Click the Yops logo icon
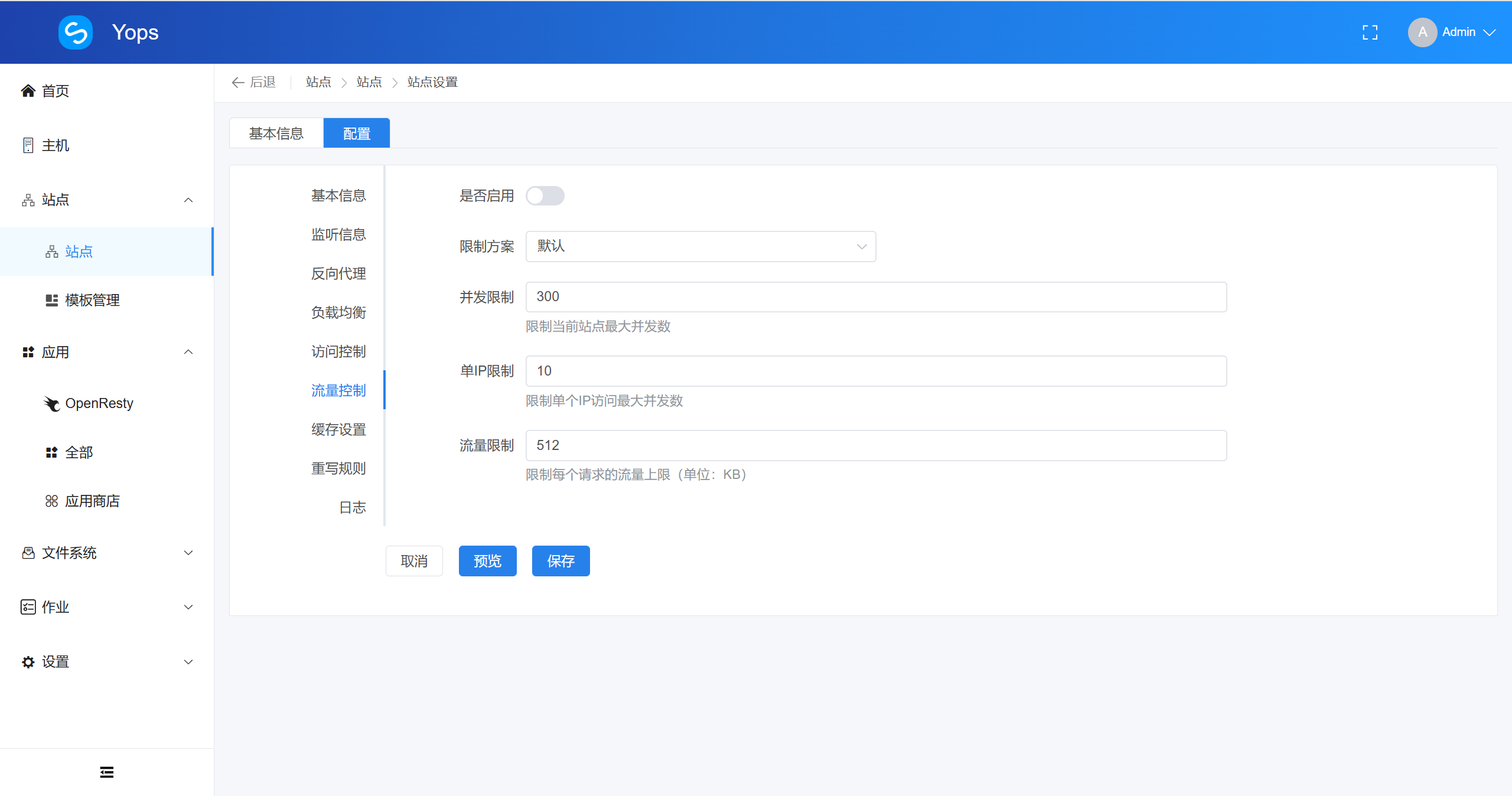This screenshot has width=1512, height=796. point(76,32)
